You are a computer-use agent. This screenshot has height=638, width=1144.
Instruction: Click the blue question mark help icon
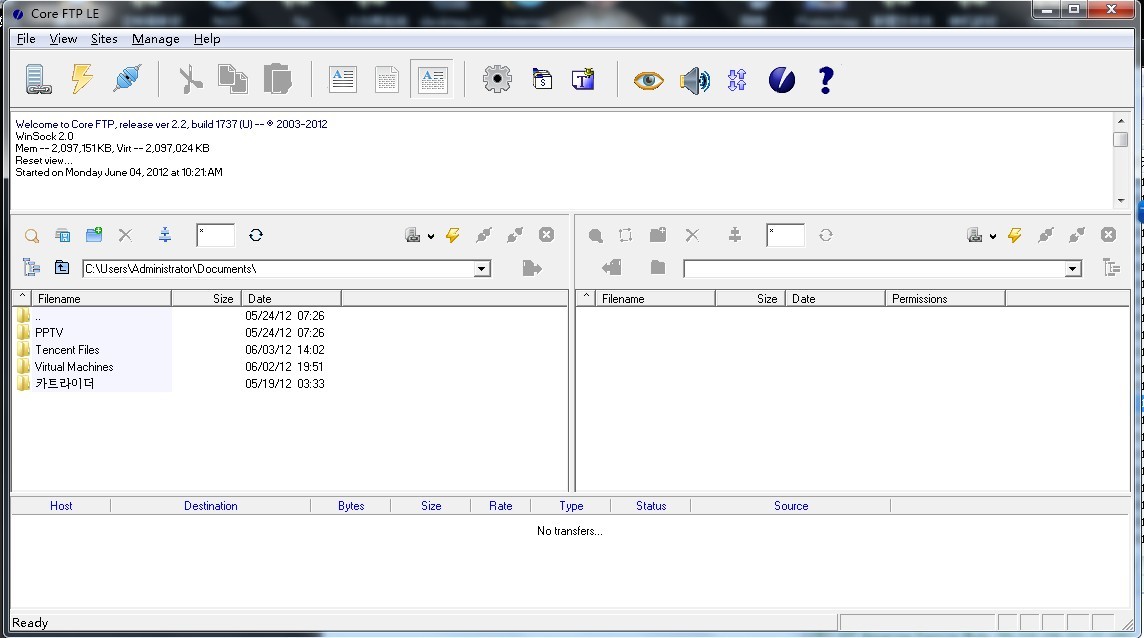[825, 80]
